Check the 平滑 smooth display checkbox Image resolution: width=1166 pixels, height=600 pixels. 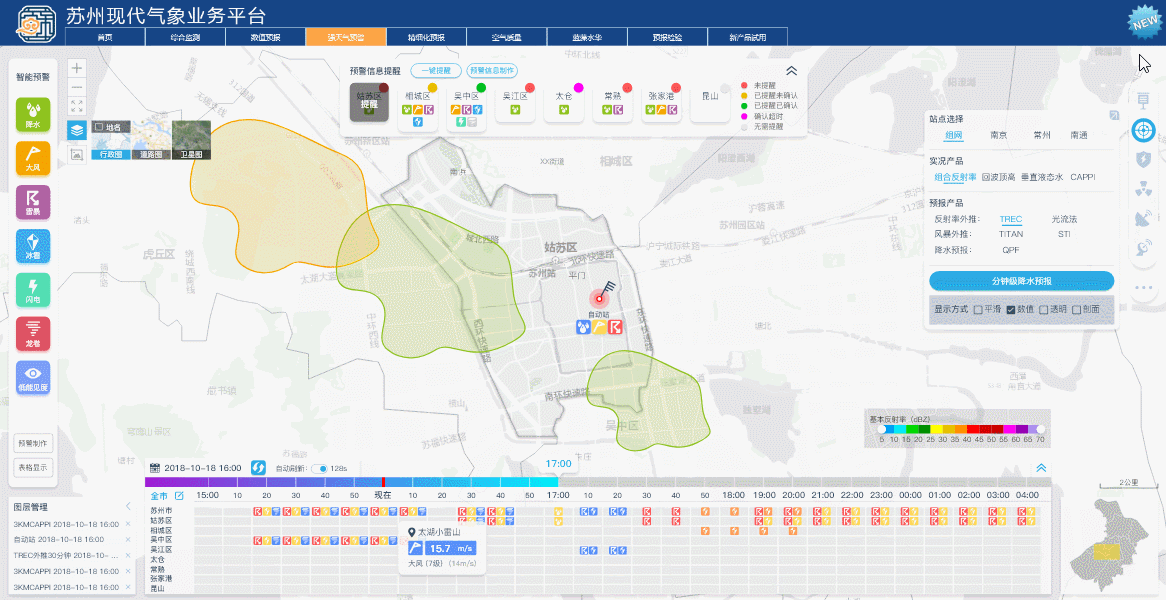[x=978, y=309]
